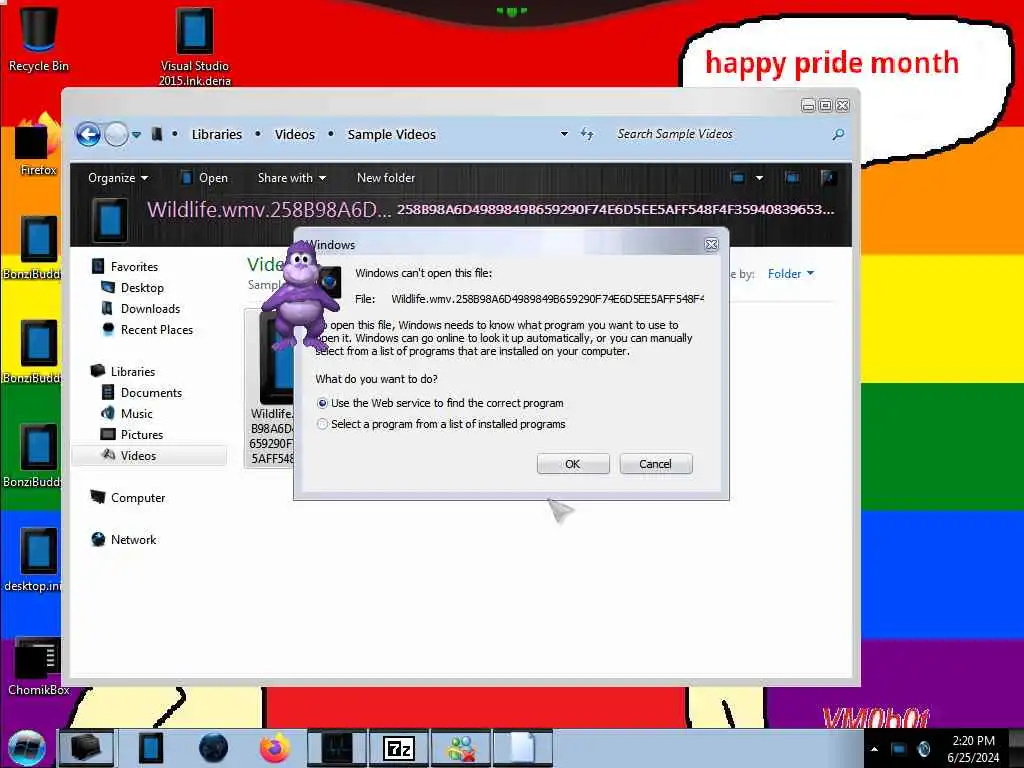The height and width of the screenshot is (768, 1024).
Task: Open recent locations dropdown next to Forward
Action: (x=136, y=135)
